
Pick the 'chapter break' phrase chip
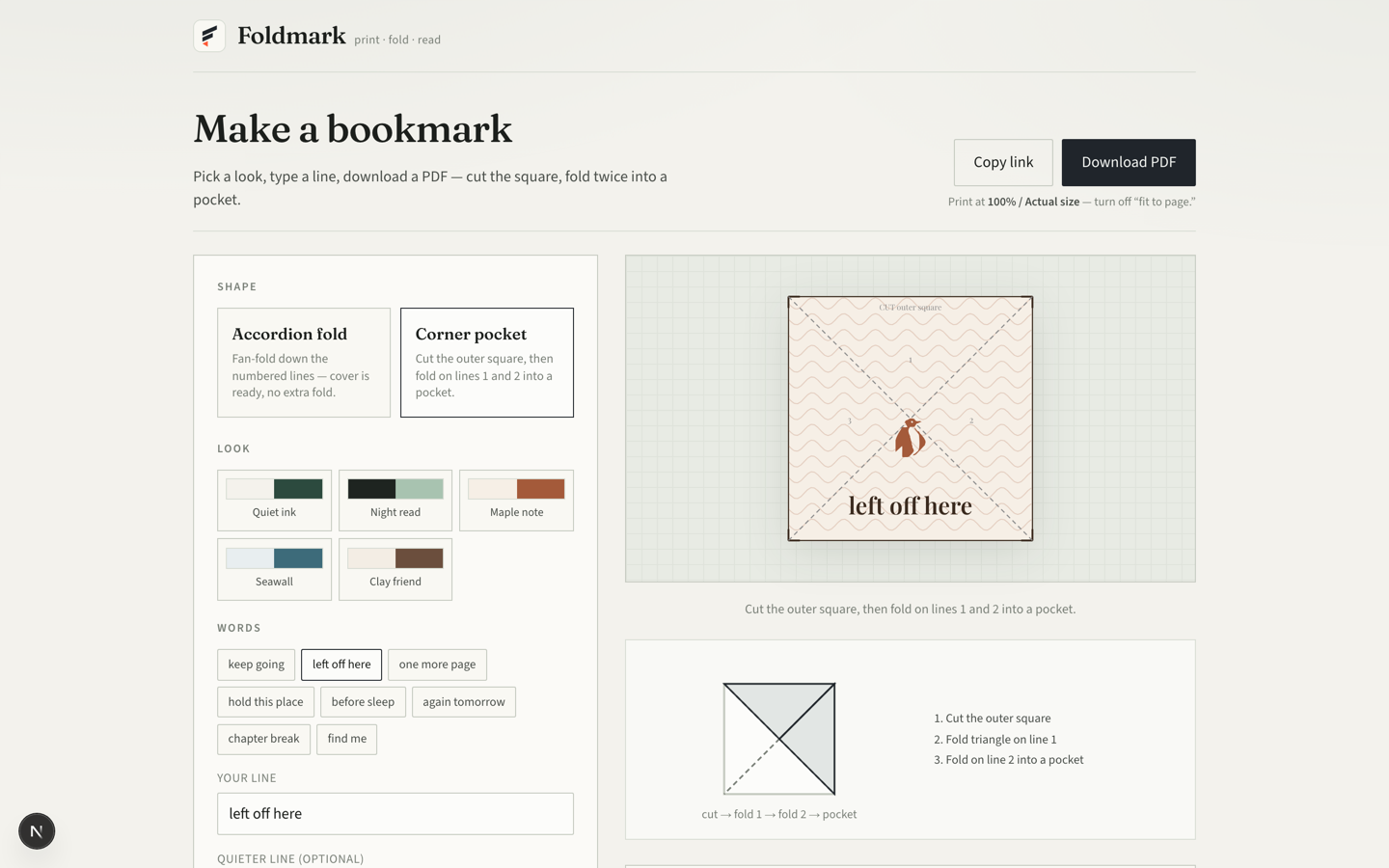coord(263,739)
